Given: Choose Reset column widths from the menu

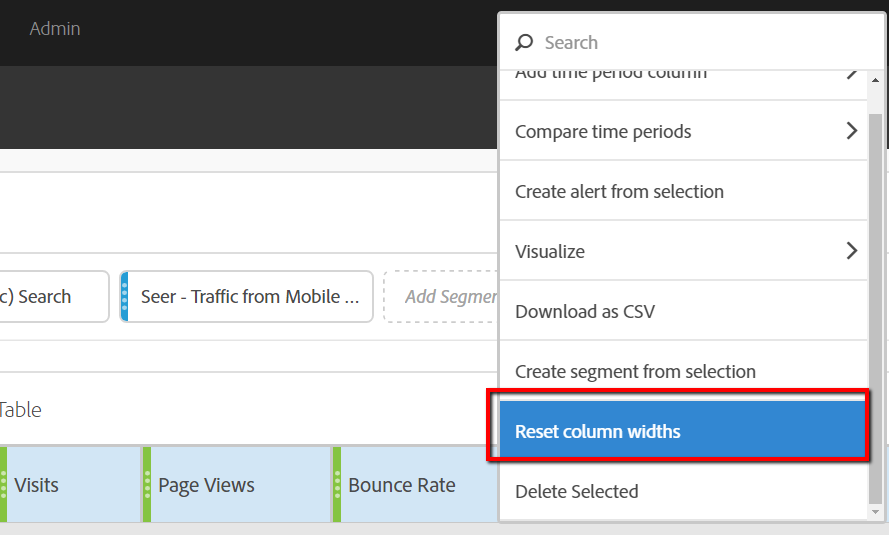Looking at the screenshot, I should point(597,432).
